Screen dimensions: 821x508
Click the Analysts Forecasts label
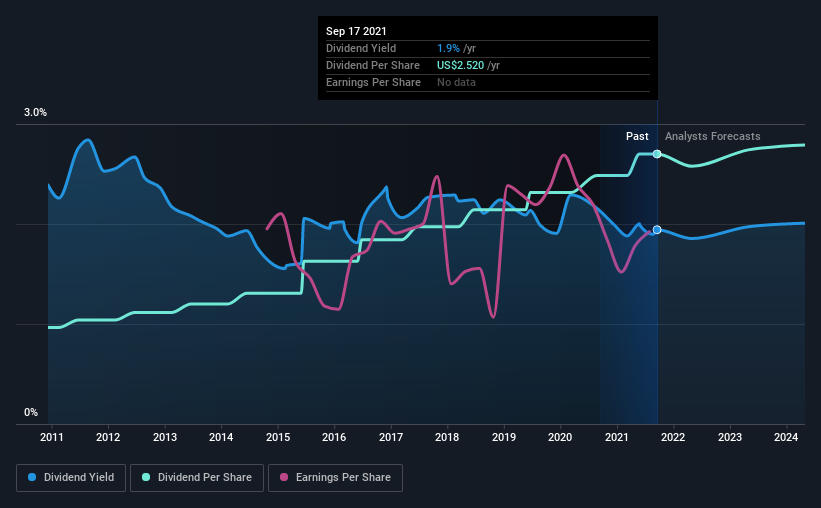click(x=713, y=136)
